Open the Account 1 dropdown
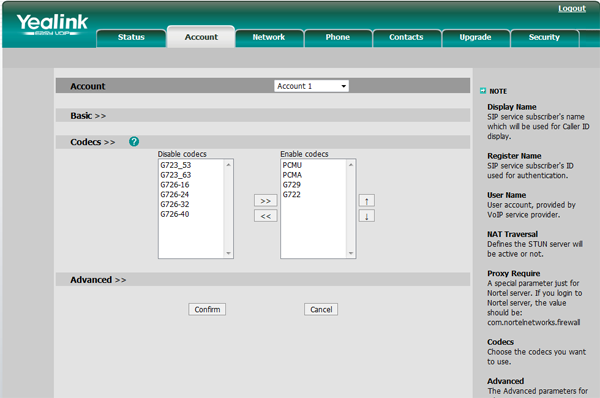The height and width of the screenshot is (398, 600). point(311,86)
